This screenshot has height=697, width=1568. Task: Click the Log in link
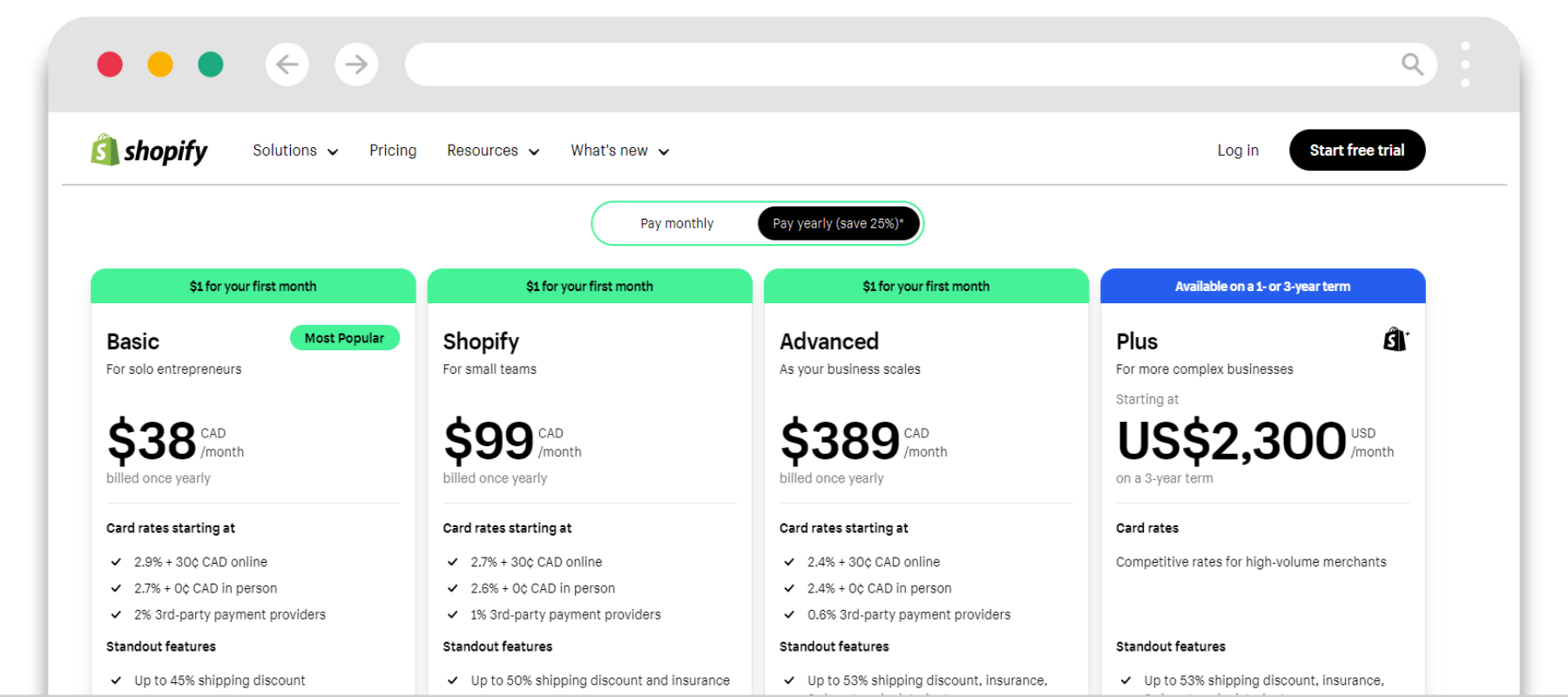click(x=1238, y=151)
